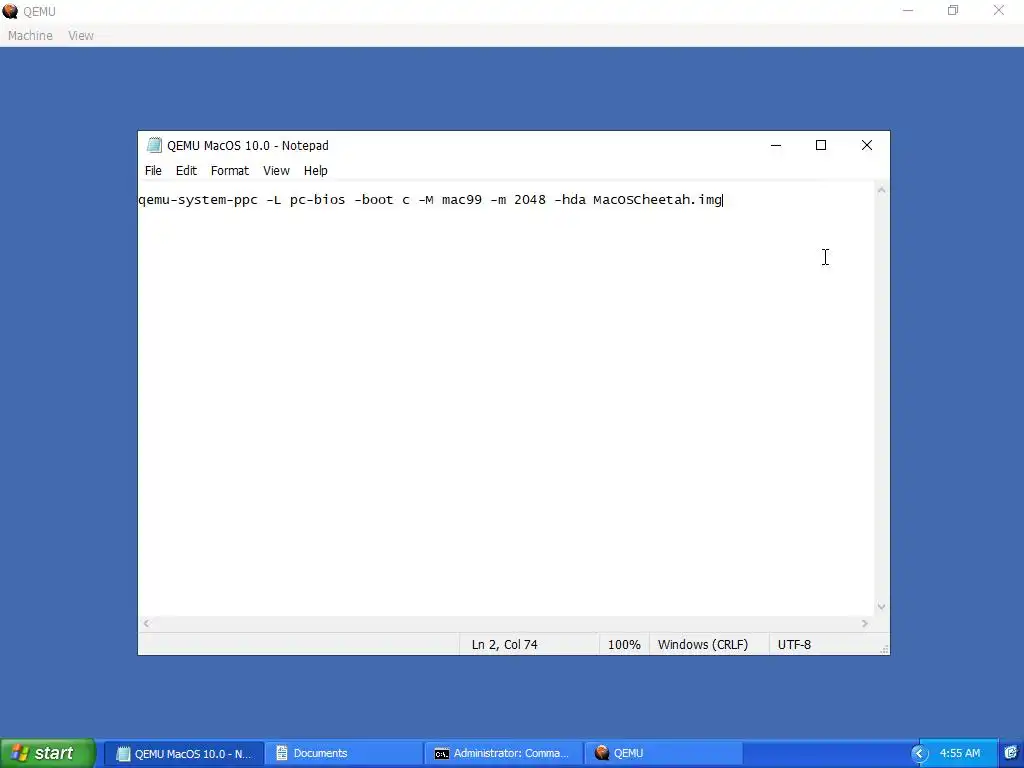Viewport: 1024px width, 768px height.
Task: Click the resize grip in Notepad corner
Action: point(884,648)
